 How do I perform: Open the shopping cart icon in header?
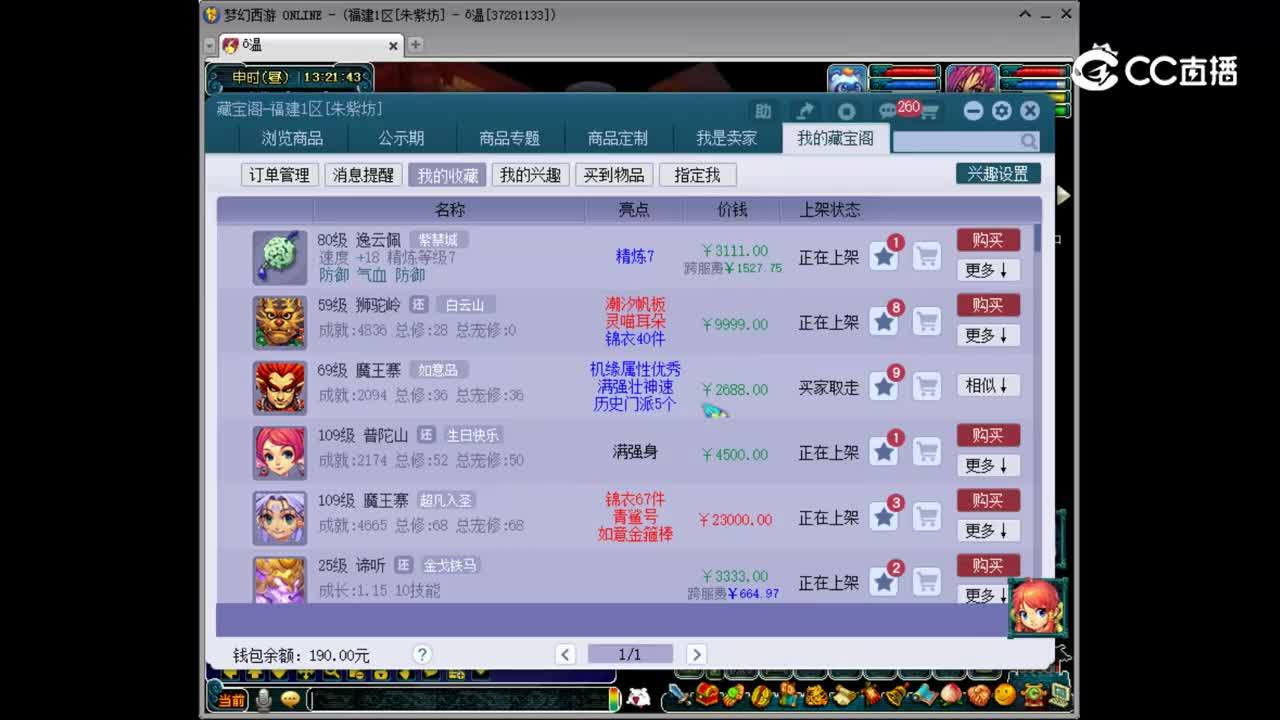[x=929, y=112]
